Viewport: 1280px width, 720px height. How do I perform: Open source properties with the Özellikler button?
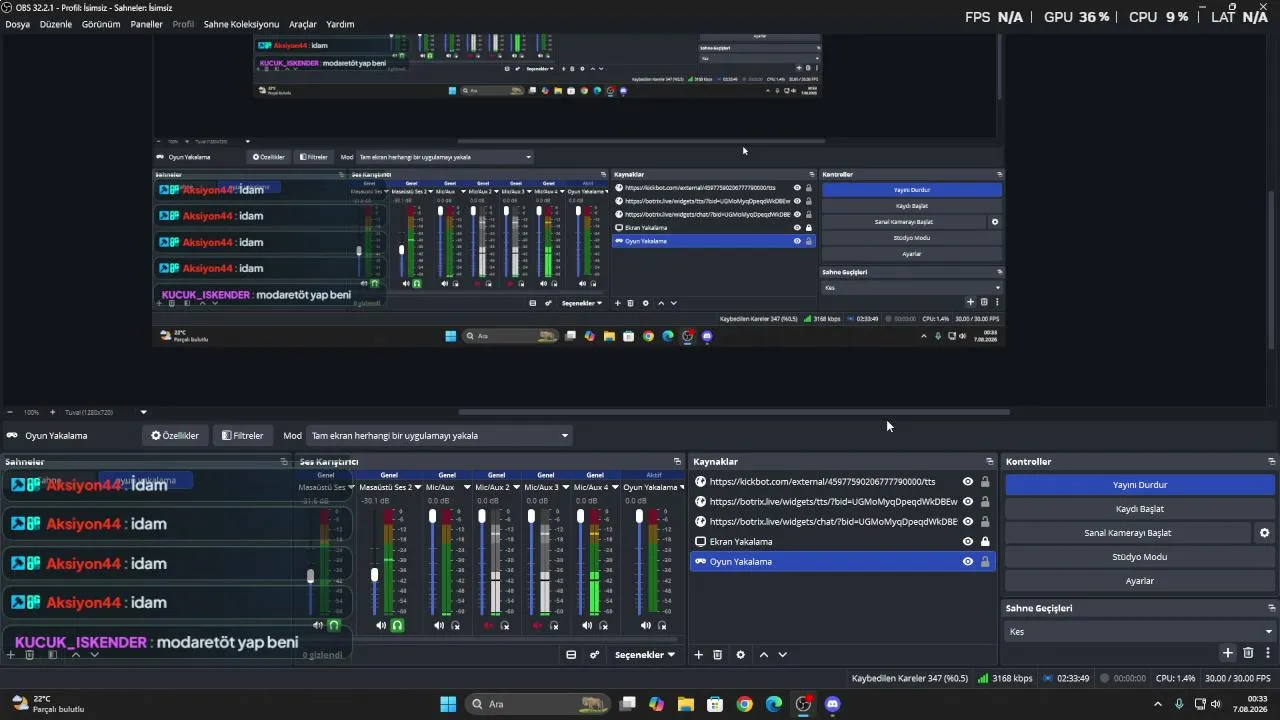[x=175, y=436]
